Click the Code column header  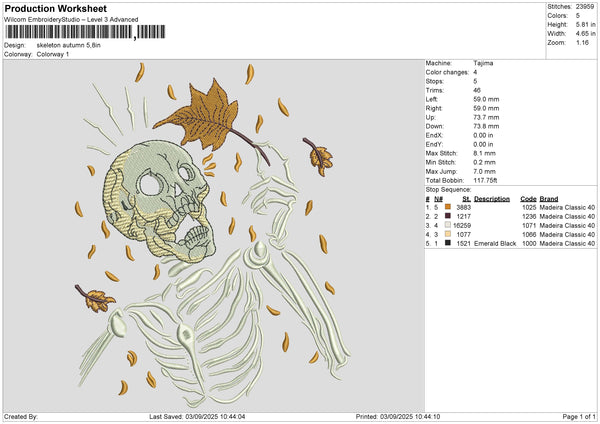click(x=528, y=198)
